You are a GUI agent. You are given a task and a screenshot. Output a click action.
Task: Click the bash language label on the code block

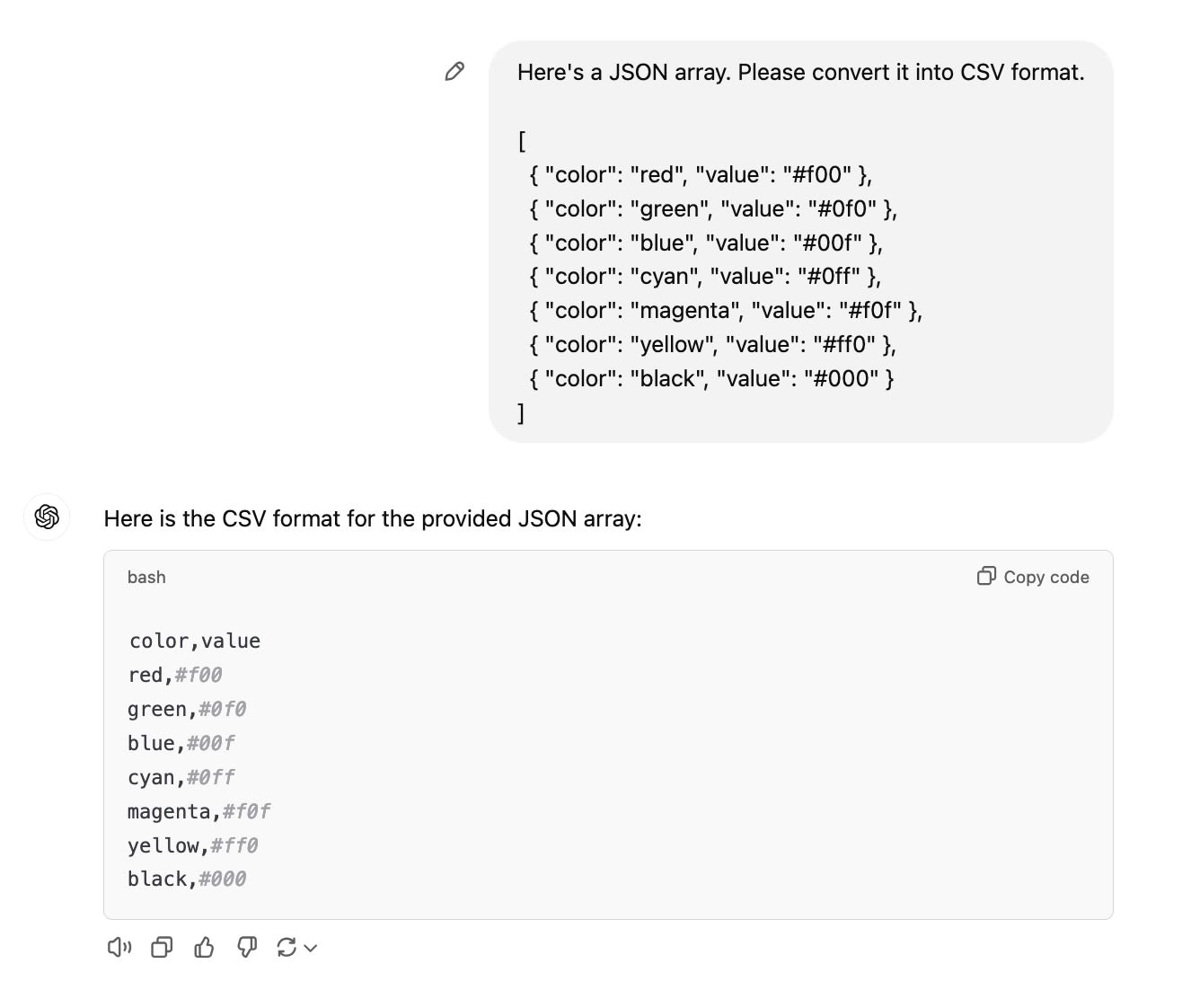pyautogui.click(x=146, y=577)
